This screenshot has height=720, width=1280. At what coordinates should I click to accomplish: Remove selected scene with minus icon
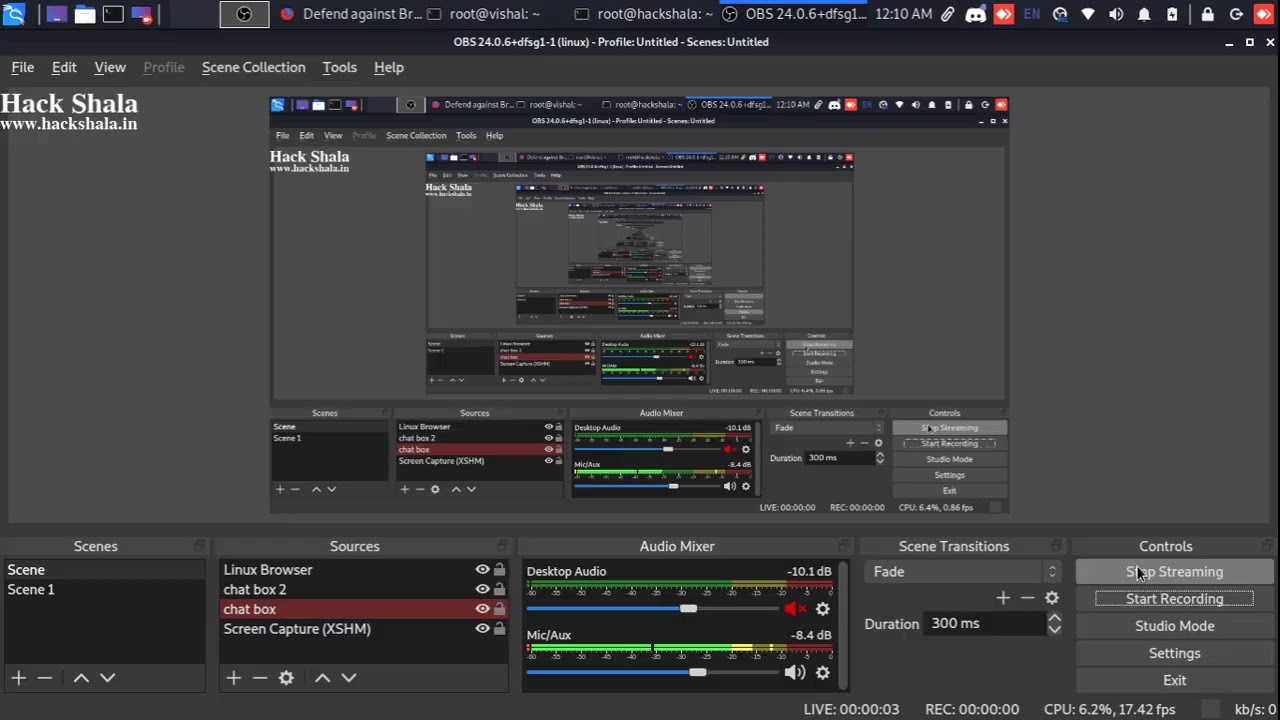pos(44,678)
